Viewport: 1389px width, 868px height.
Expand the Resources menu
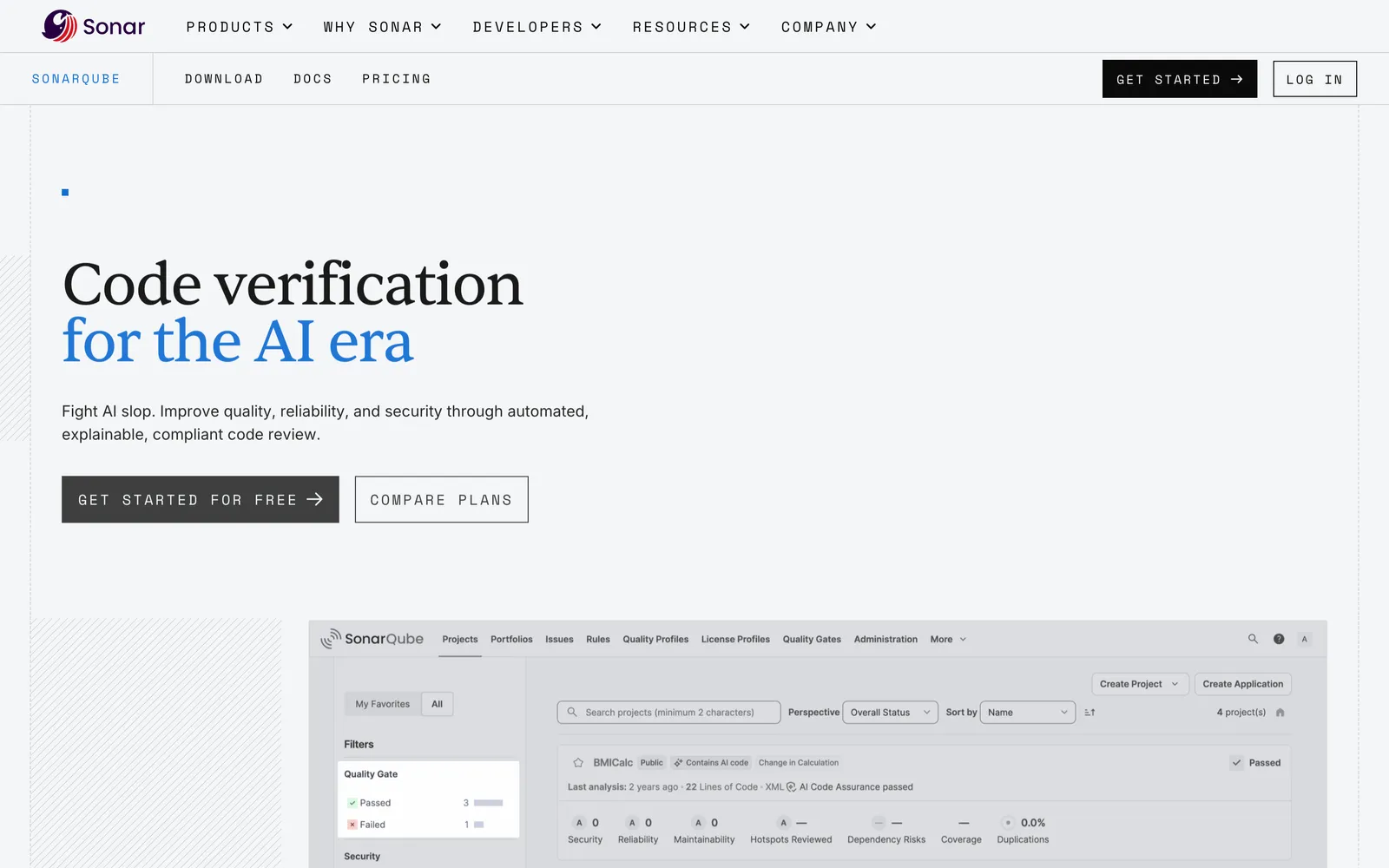tap(691, 27)
